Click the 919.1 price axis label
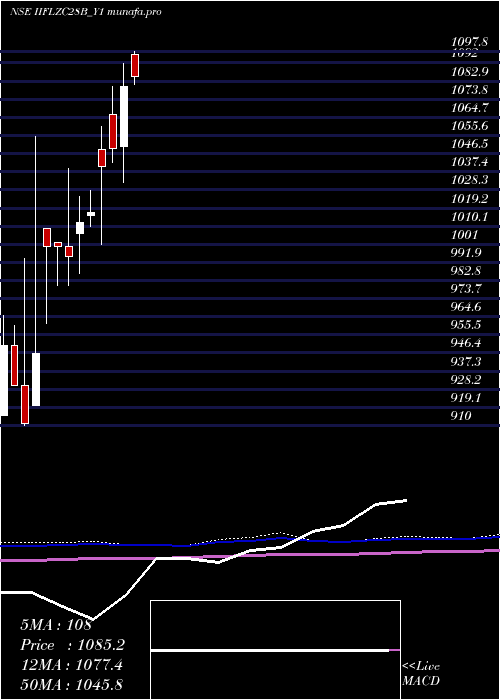This screenshot has height=700, width=500. pos(466,398)
